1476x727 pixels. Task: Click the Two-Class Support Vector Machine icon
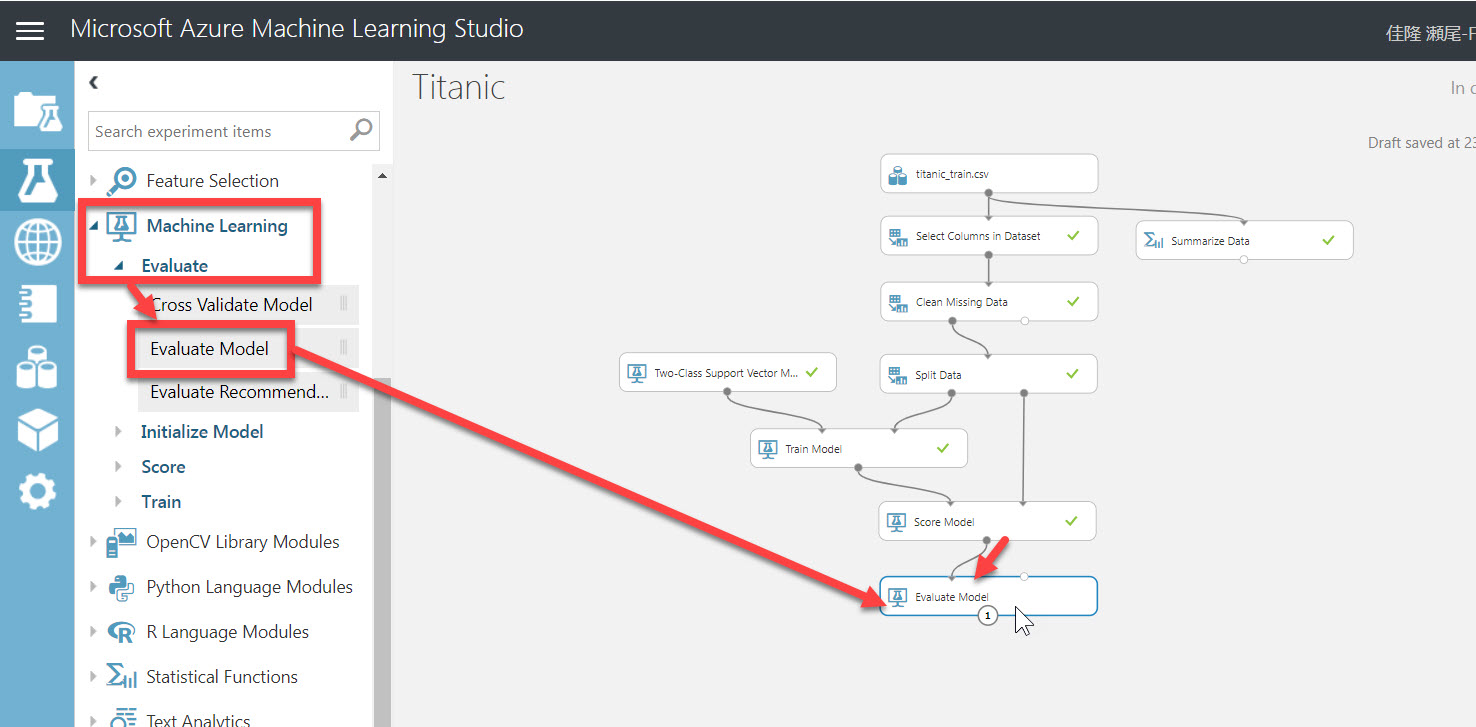(636, 373)
